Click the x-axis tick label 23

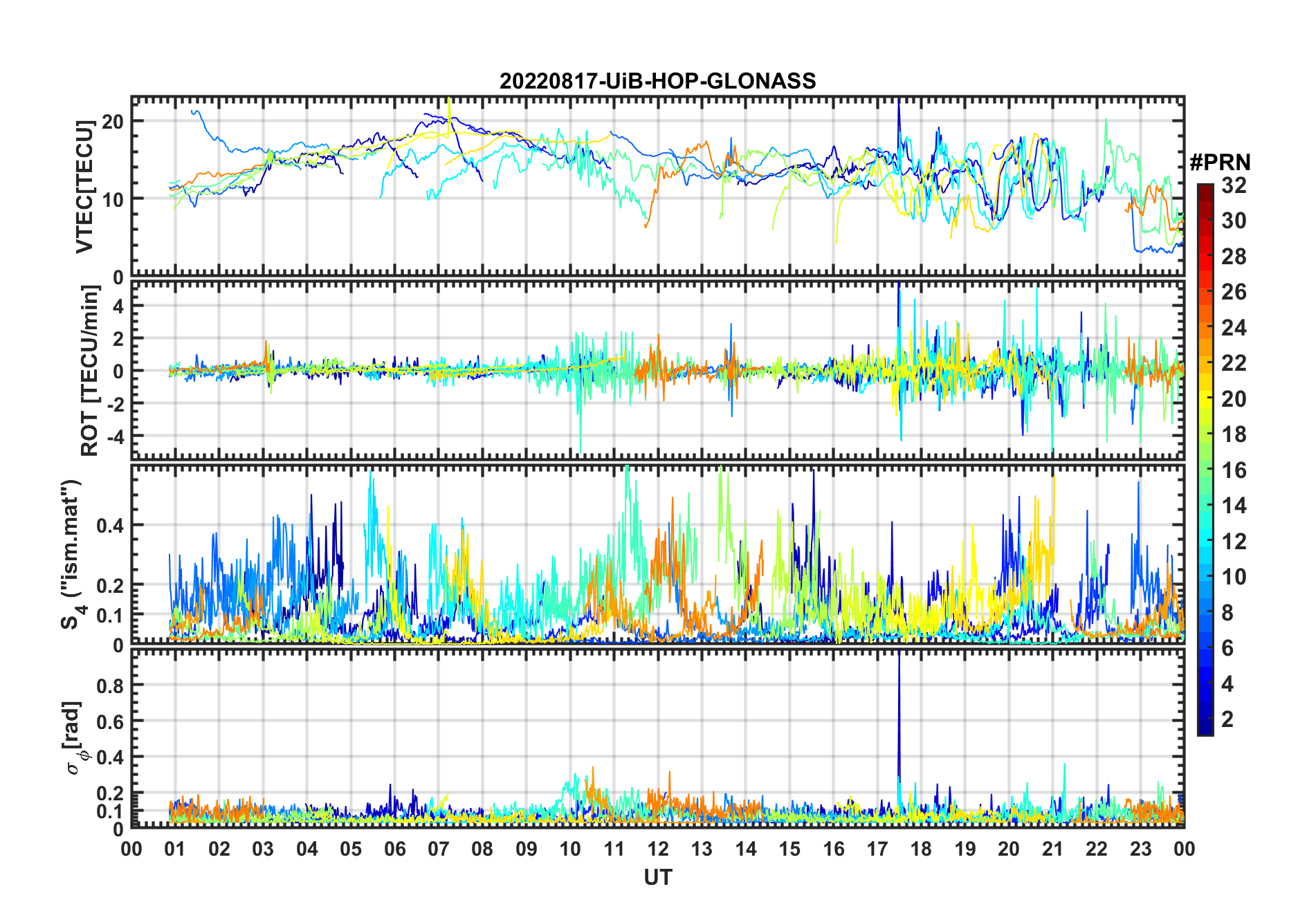(1140, 849)
